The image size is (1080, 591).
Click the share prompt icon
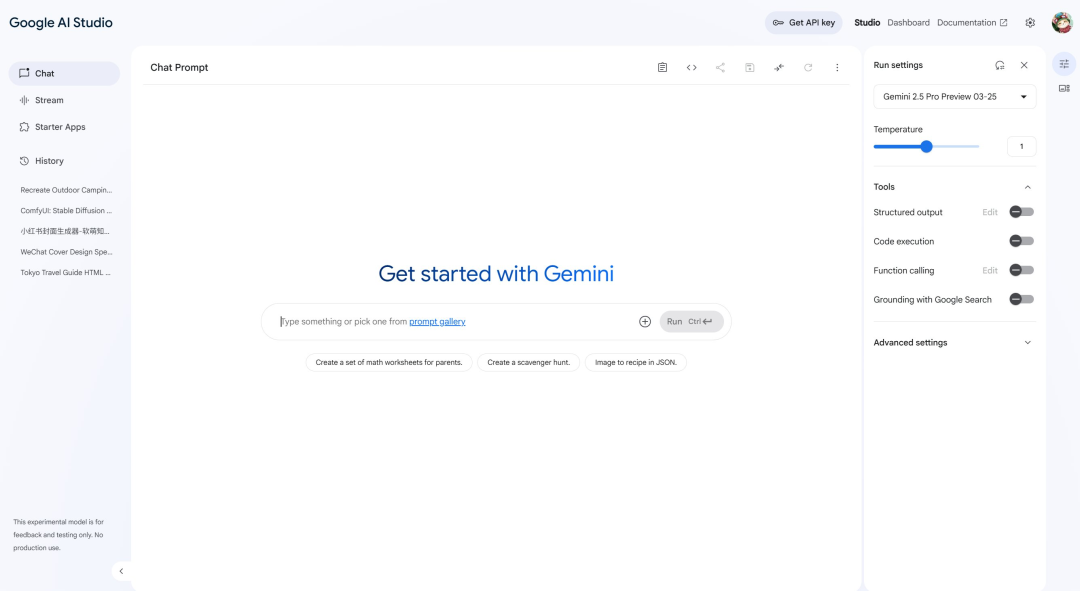pos(720,68)
